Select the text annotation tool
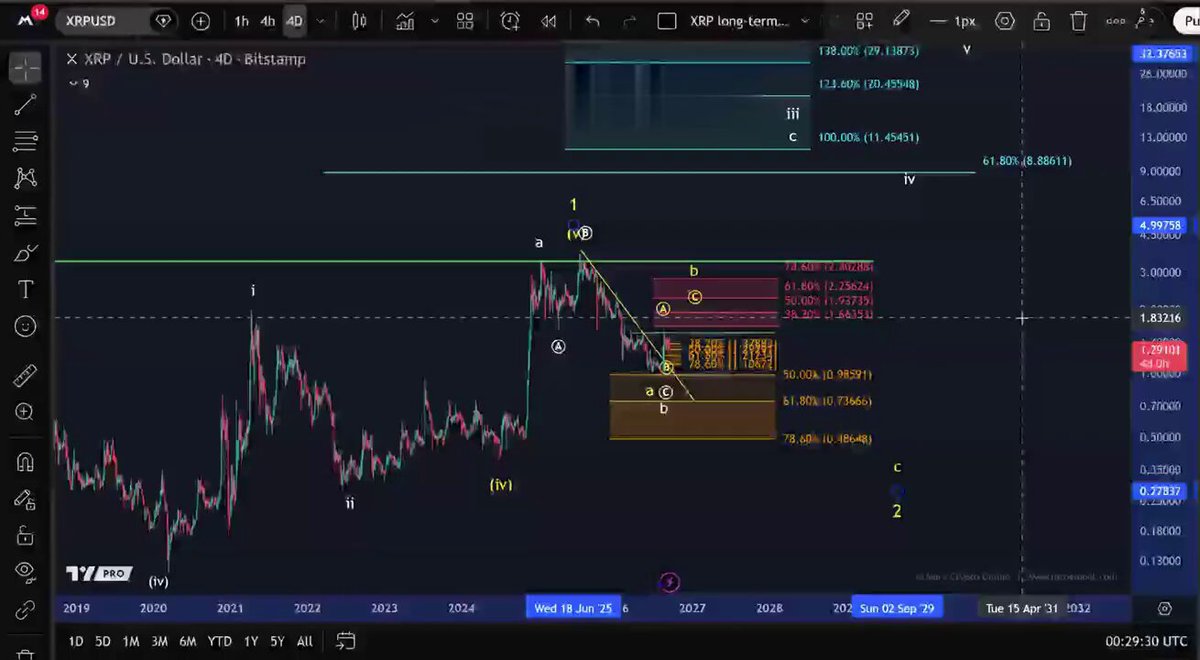Screen dimensions: 1200x660 tap(26, 290)
